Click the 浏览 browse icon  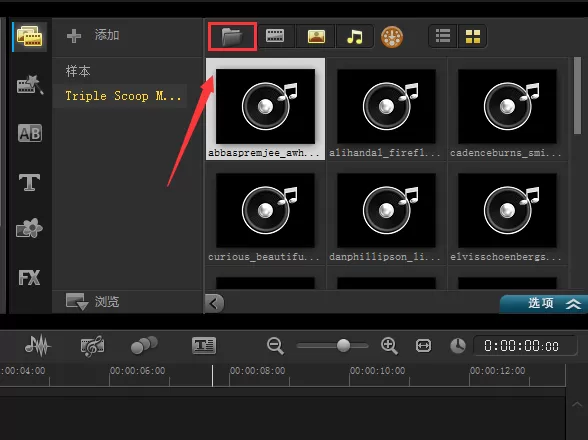click(77, 302)
